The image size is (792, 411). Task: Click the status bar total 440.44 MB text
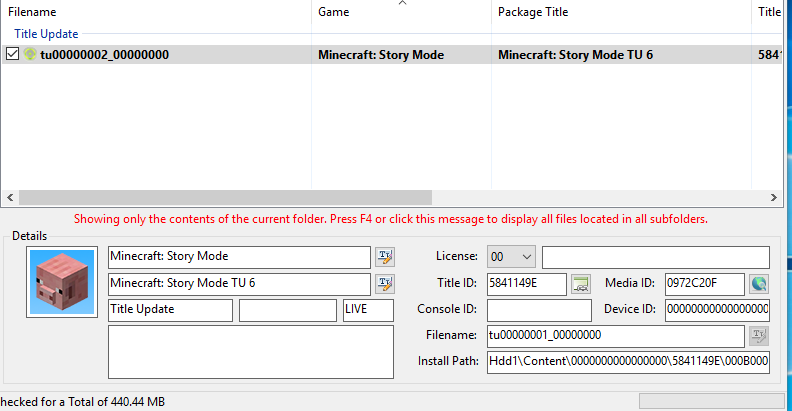coord(83,402)
